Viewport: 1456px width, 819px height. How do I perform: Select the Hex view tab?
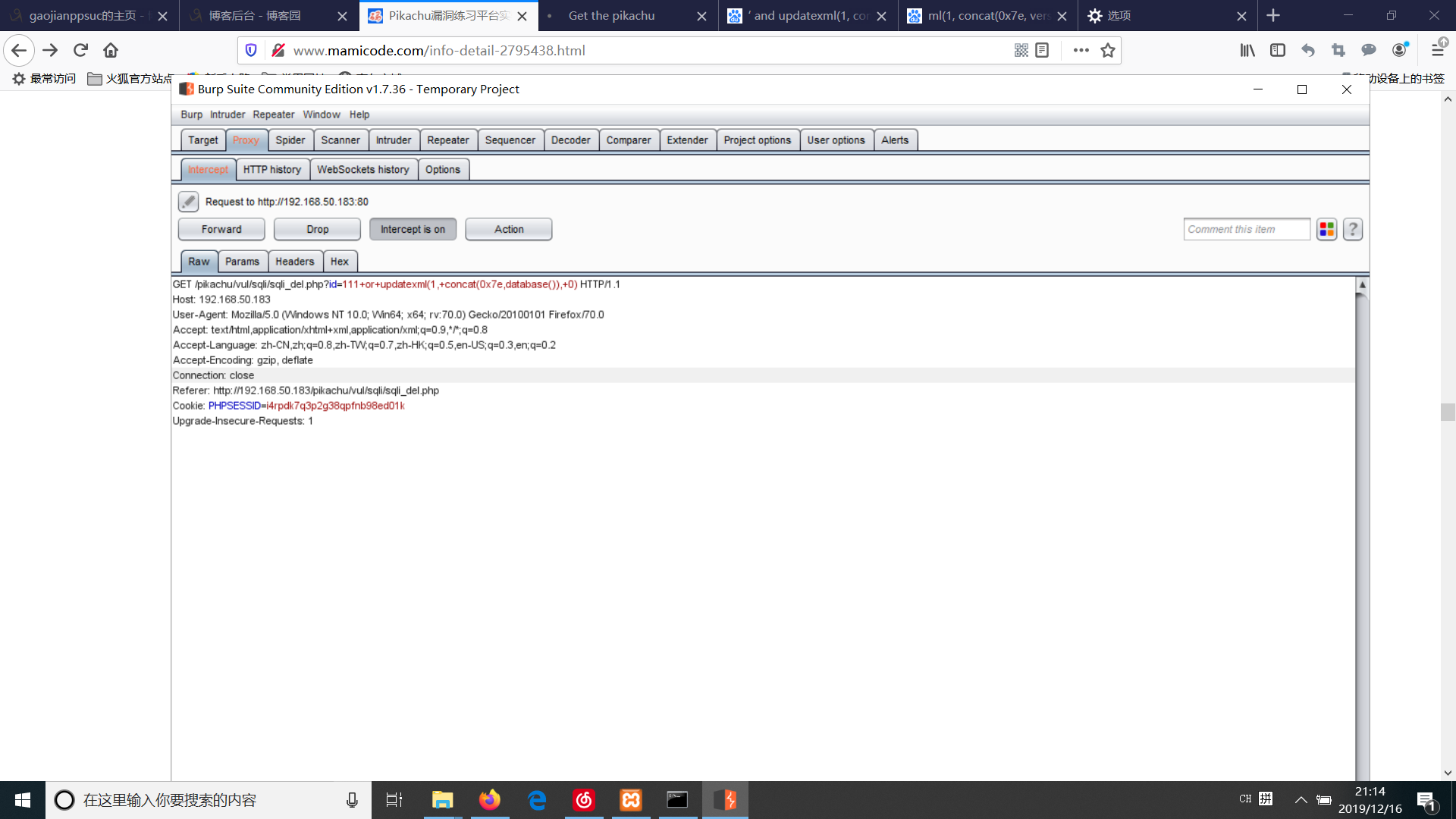coord(340,262)
